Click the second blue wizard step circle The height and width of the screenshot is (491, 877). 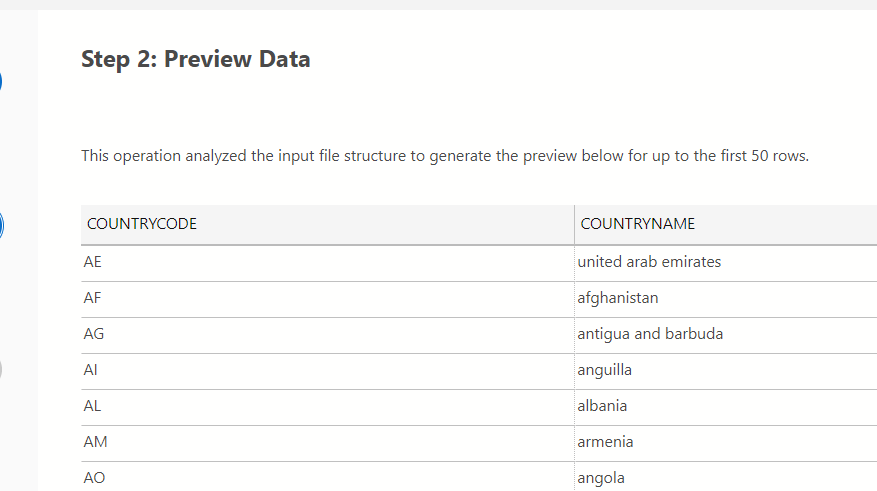pyautogui.click(x=1, y=225)
